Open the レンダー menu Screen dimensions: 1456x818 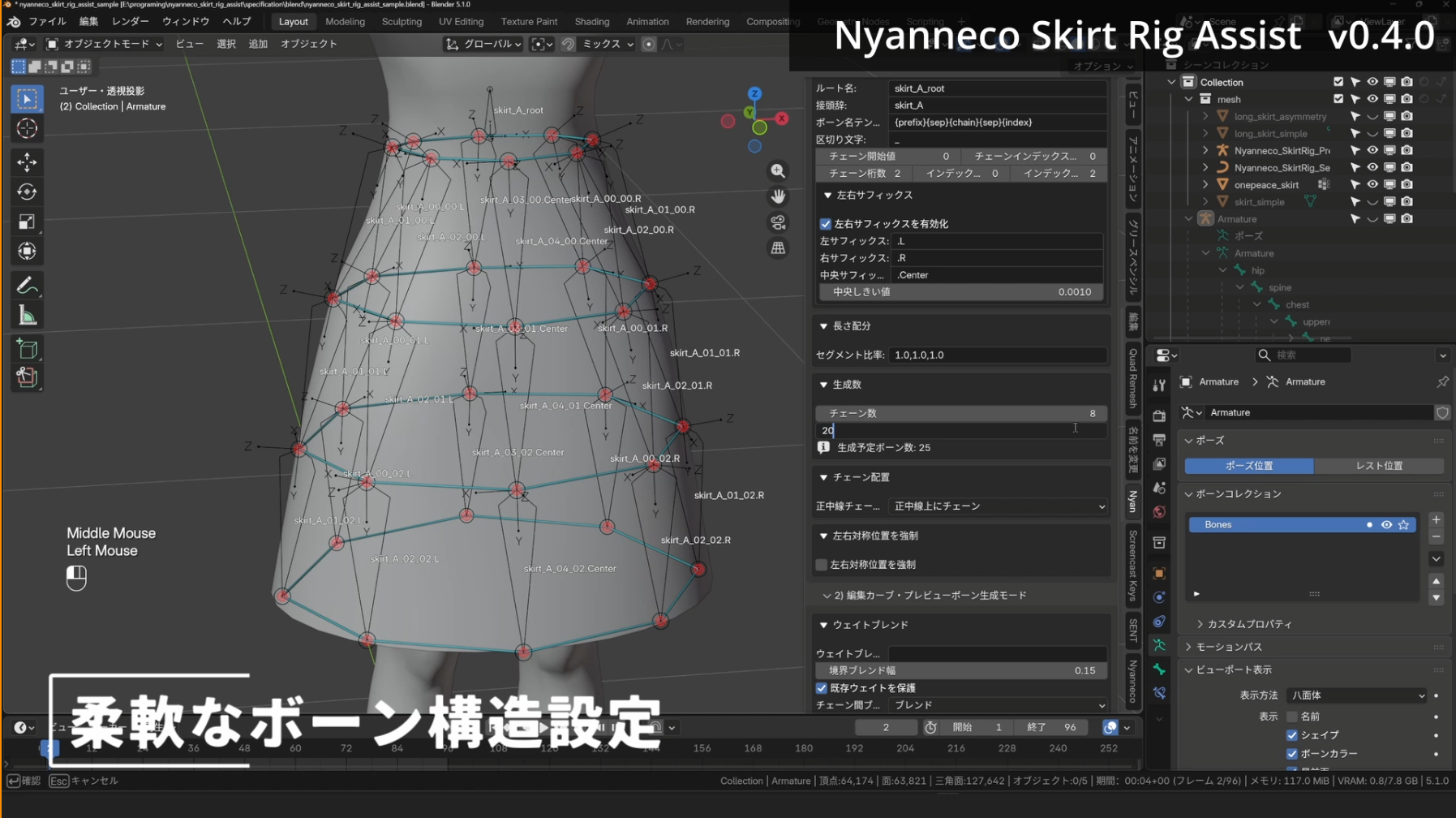130,22
